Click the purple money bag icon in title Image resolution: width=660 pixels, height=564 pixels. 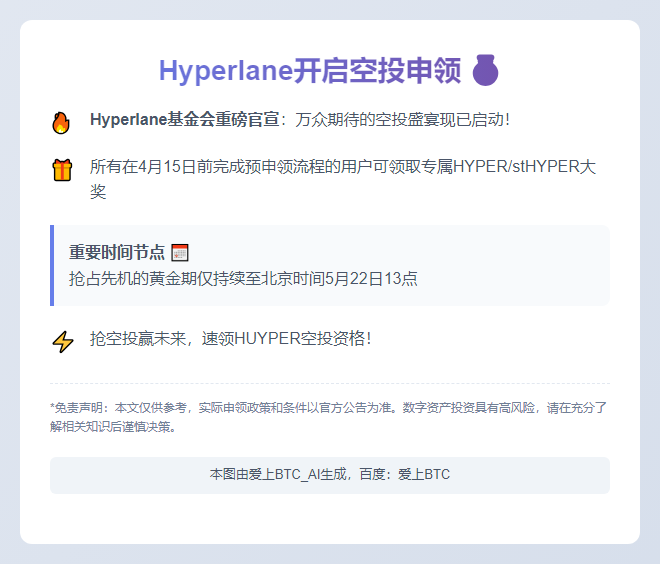click(485, 70)
